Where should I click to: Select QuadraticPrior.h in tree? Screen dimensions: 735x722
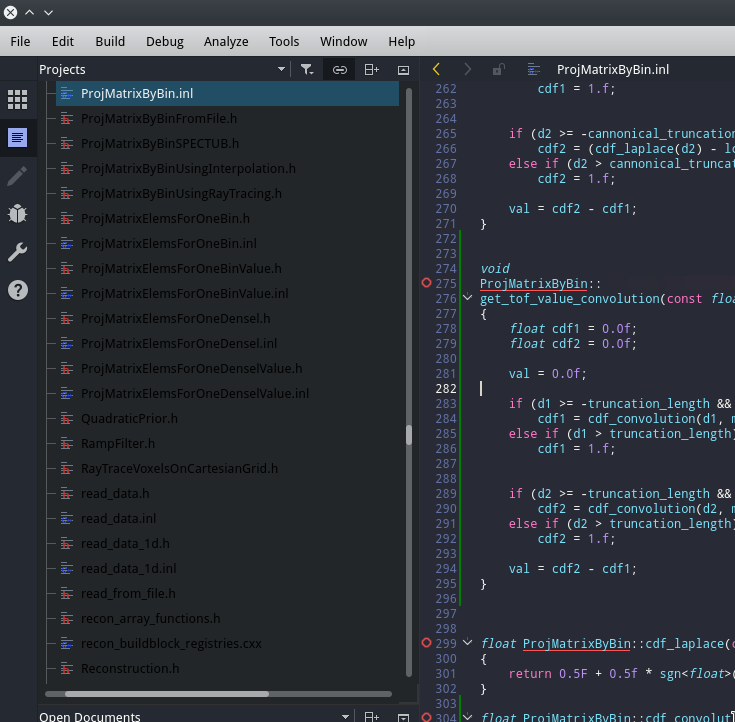click(129, 419)
